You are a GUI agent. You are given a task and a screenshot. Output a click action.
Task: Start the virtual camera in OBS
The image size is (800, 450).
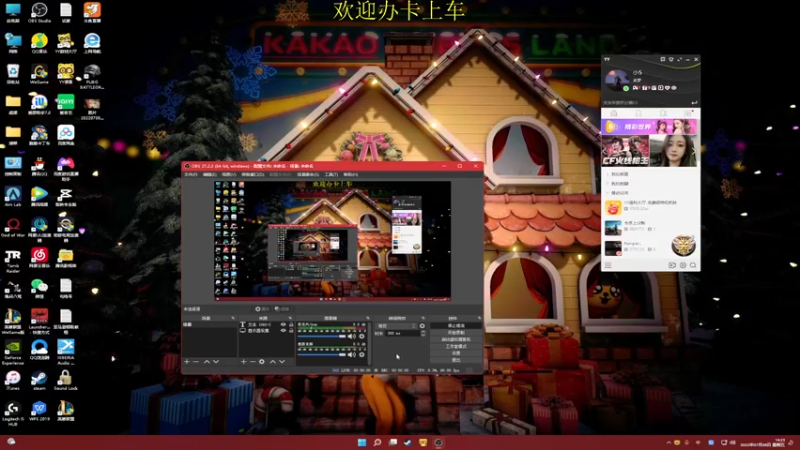[x=456, y=339]
